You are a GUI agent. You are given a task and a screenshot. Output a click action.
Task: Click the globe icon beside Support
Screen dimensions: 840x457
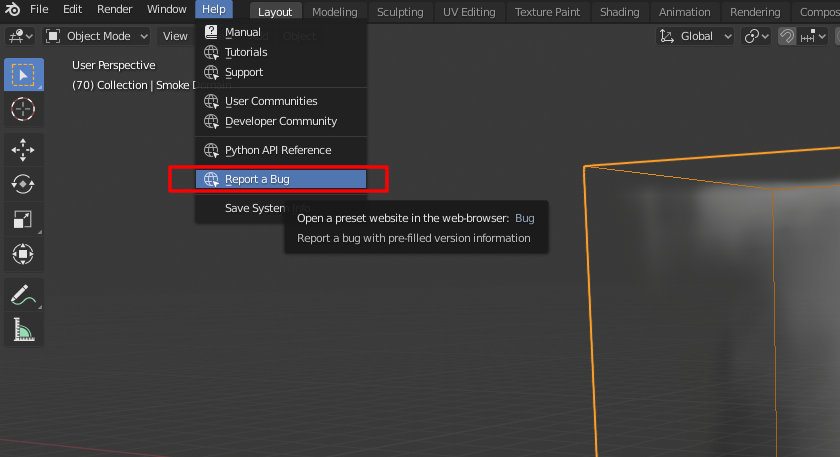[211, 72]
